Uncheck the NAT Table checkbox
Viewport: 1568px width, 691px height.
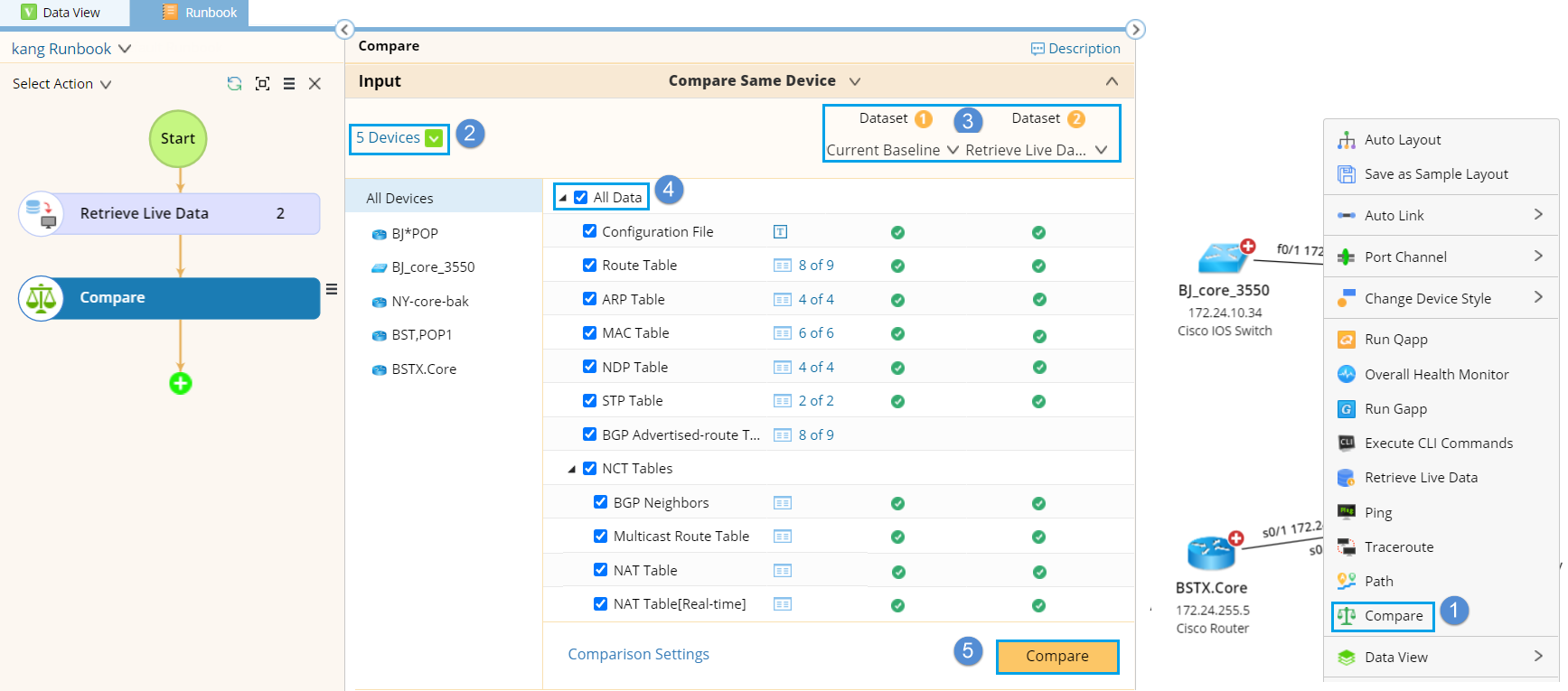click(601, 570)
